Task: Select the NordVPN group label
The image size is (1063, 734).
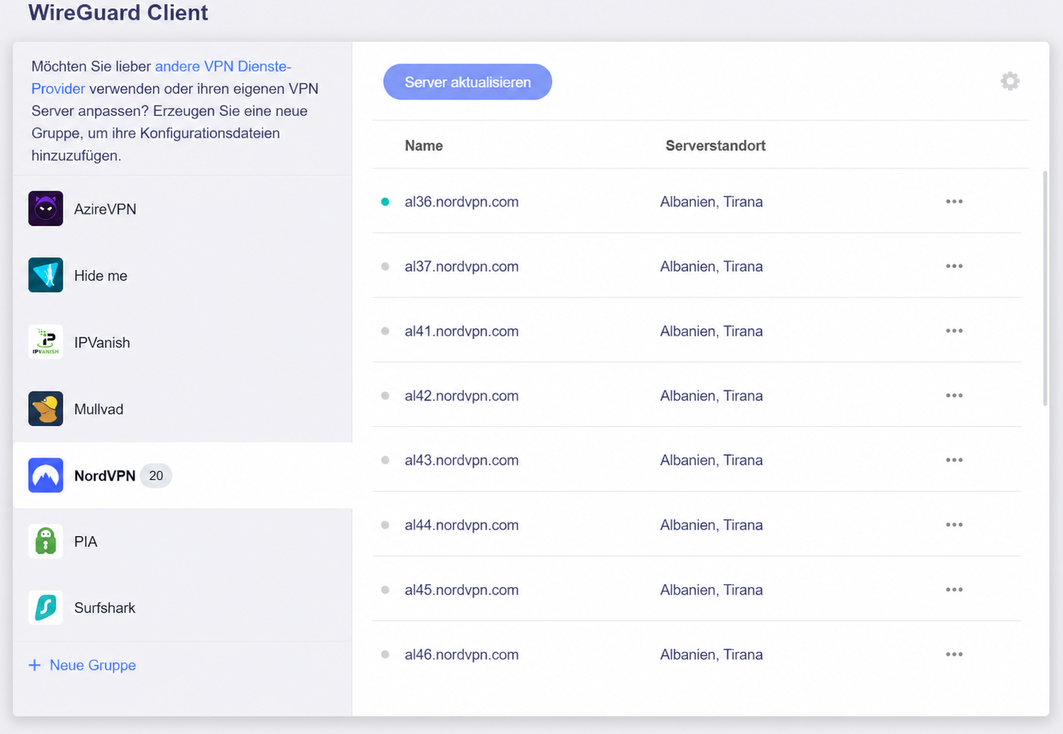Action: pyautogui.click(x=104, y=476)
